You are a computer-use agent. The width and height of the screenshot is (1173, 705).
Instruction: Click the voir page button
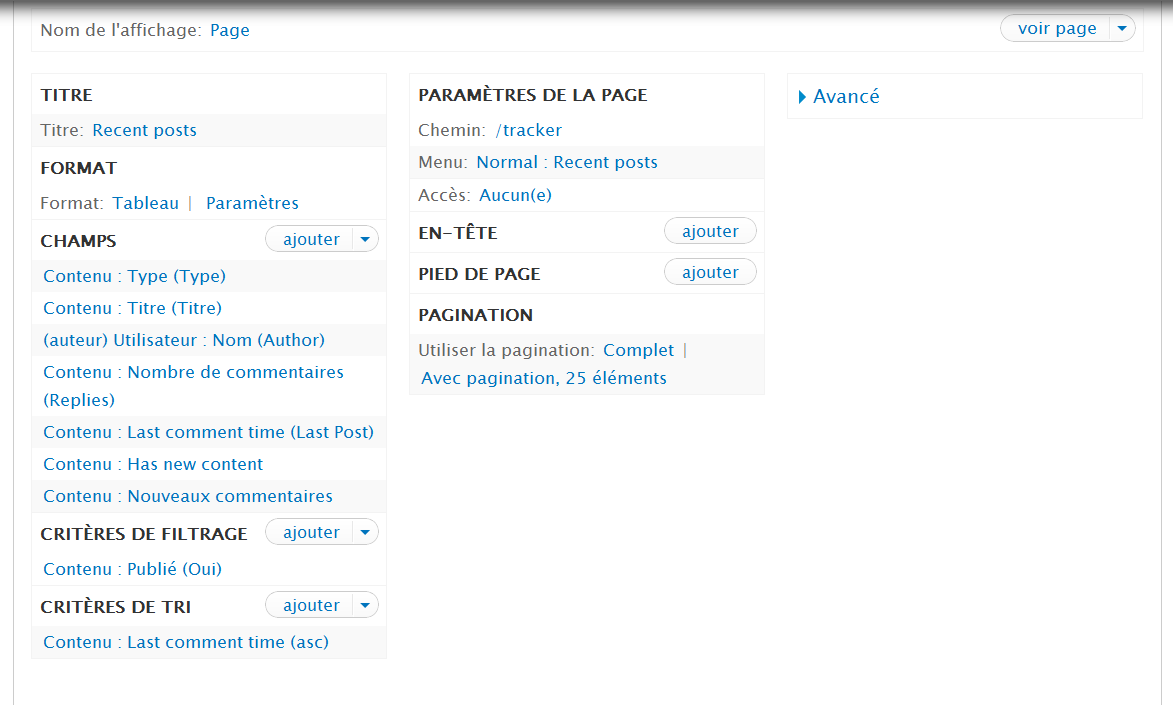click(1056, 29)
